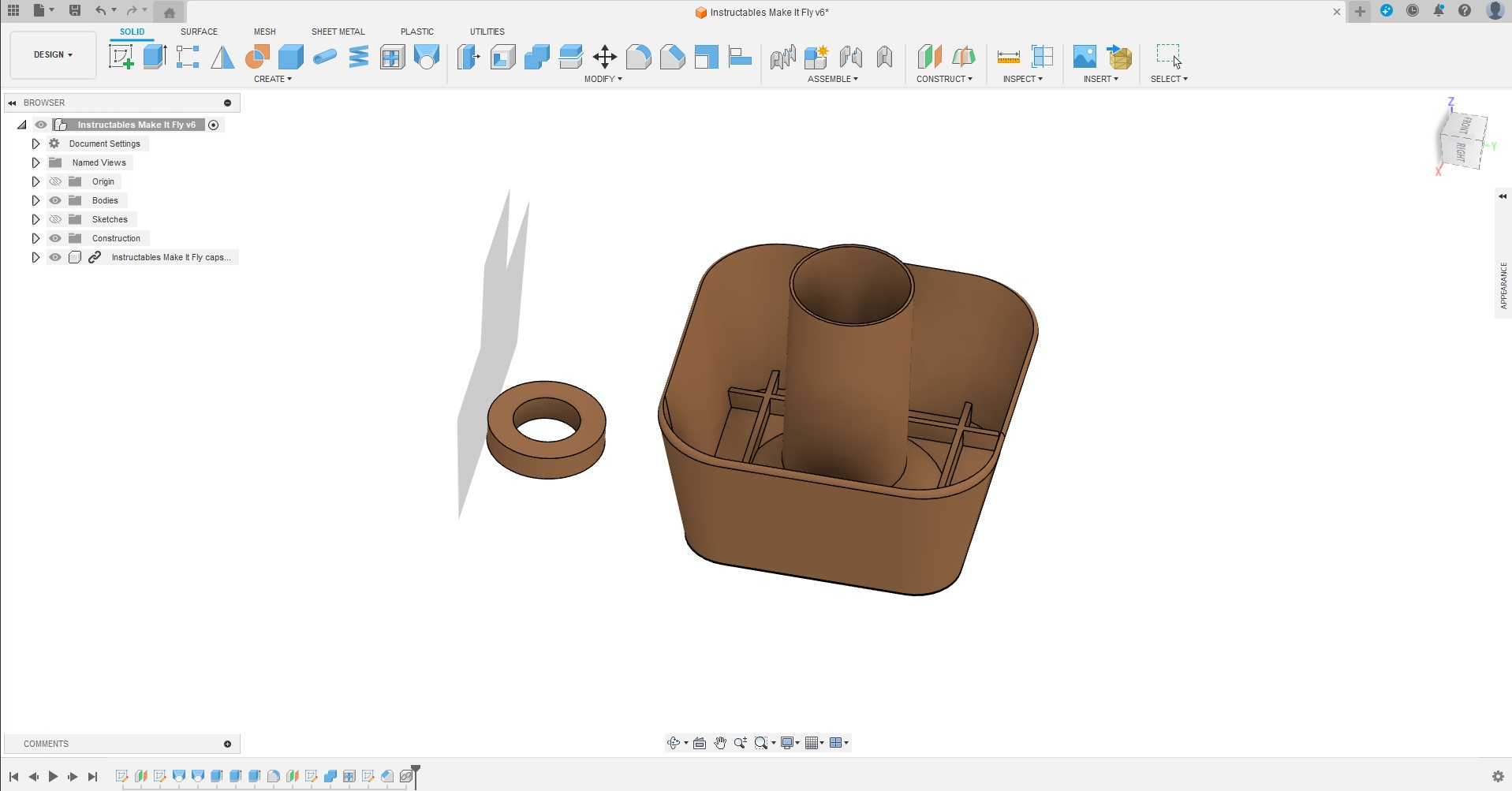
Task: Expand the Named Views folder
Action: point(35,162)
